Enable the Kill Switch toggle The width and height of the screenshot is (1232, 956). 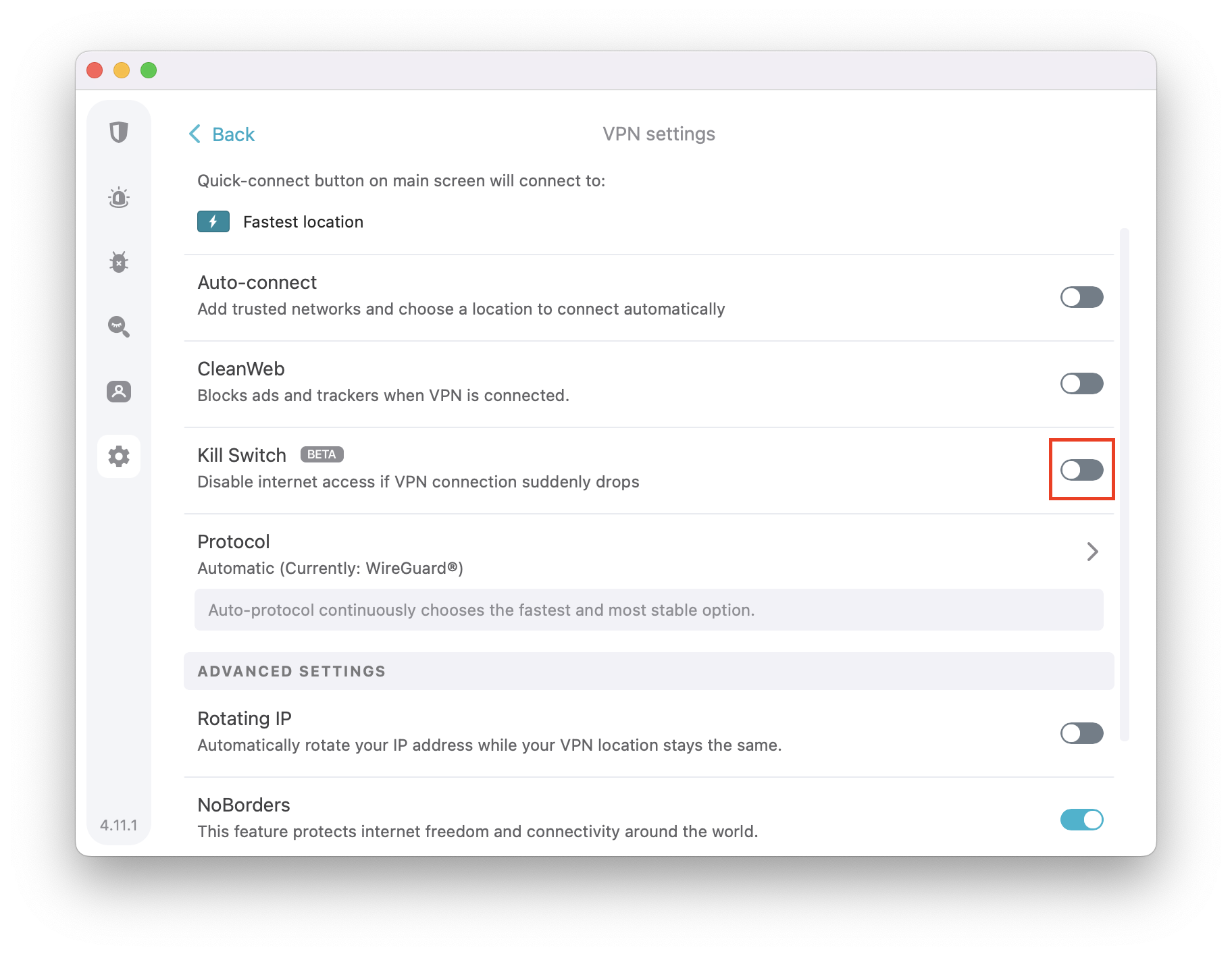(x=1081, y=470)
